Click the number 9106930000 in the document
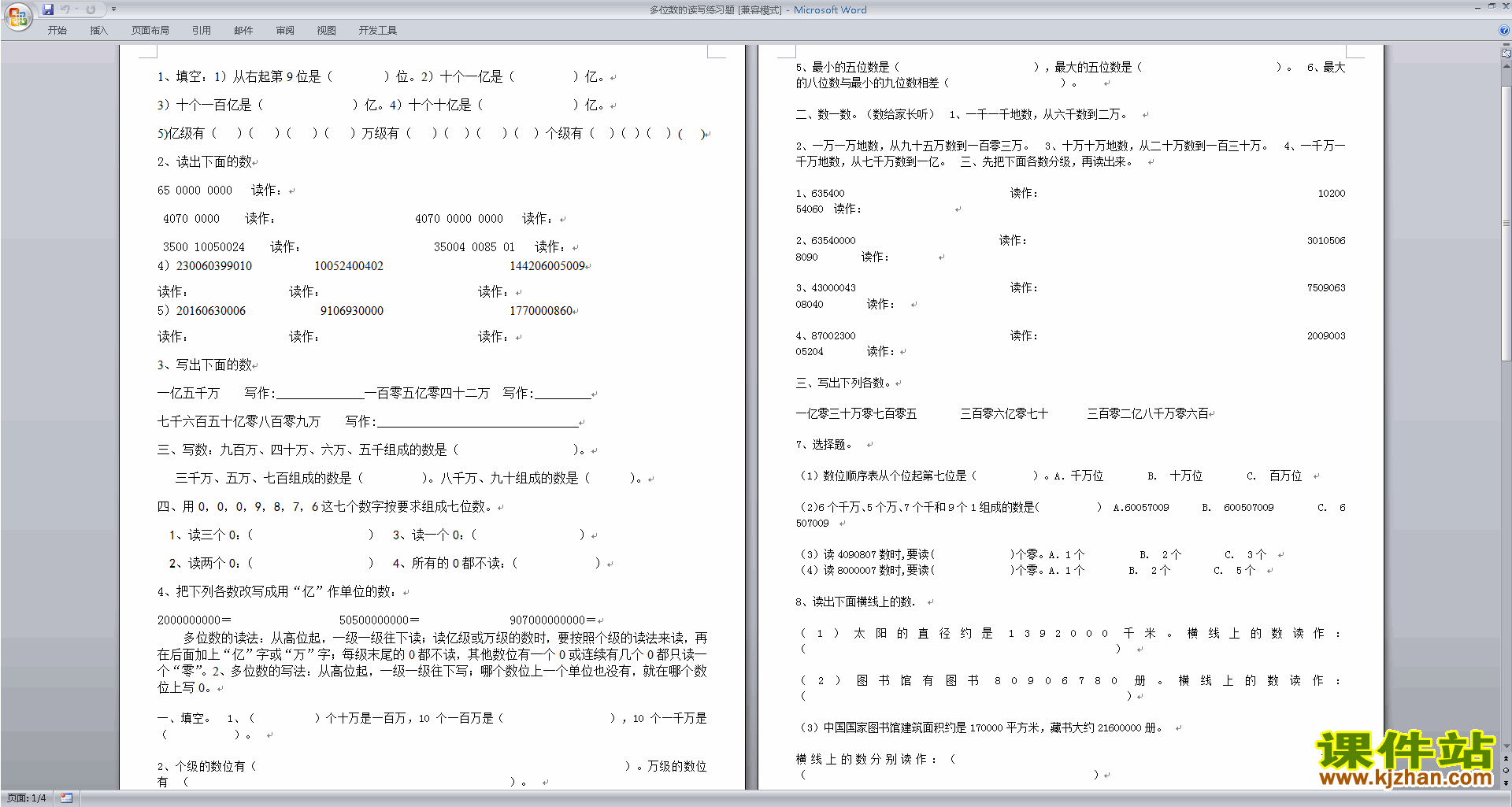 coord(352,311)
